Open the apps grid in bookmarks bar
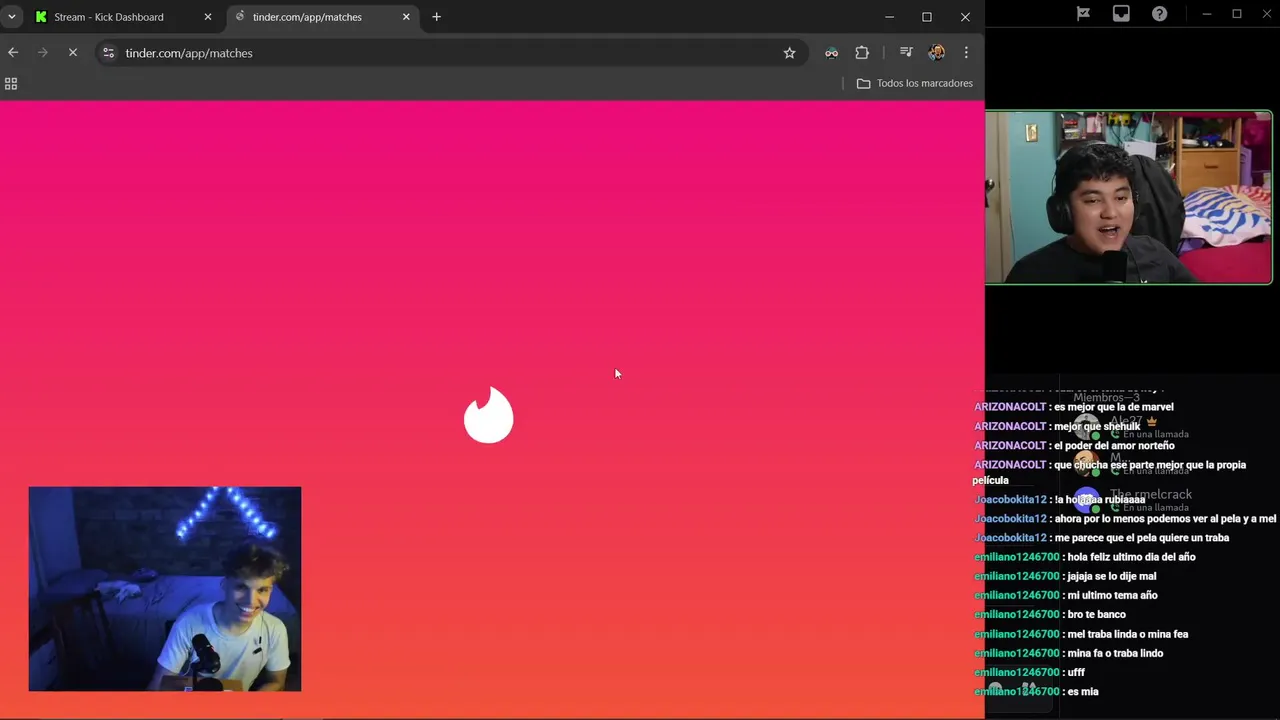 coord(11,84)
